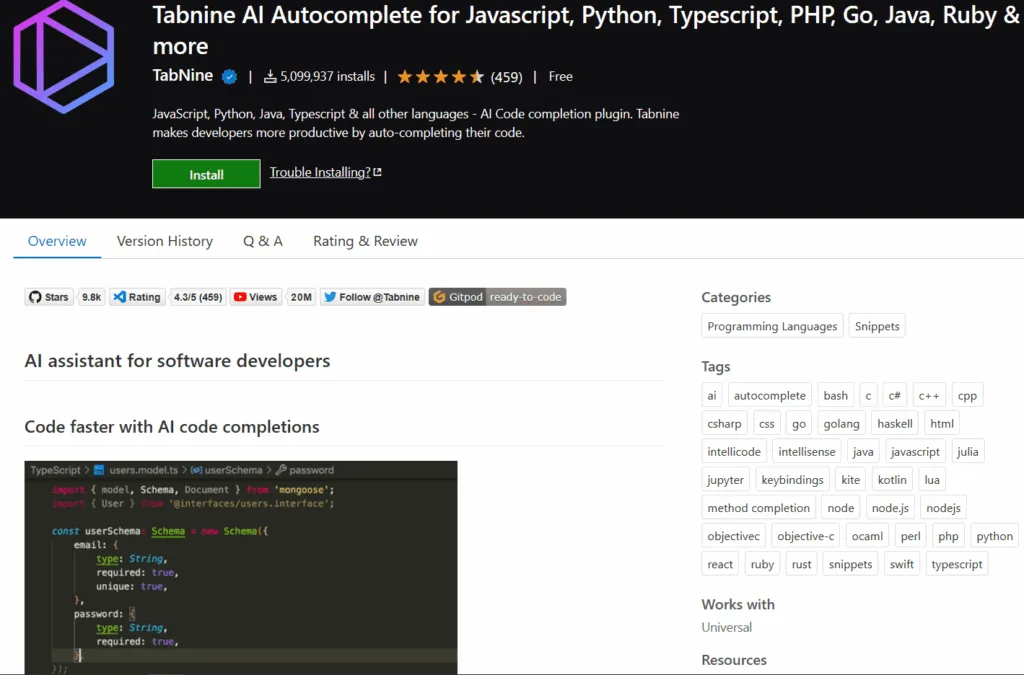Select the Overview tab
Image resolution: width=1024 pixels, height=675 pixels.
click(57, 241)
